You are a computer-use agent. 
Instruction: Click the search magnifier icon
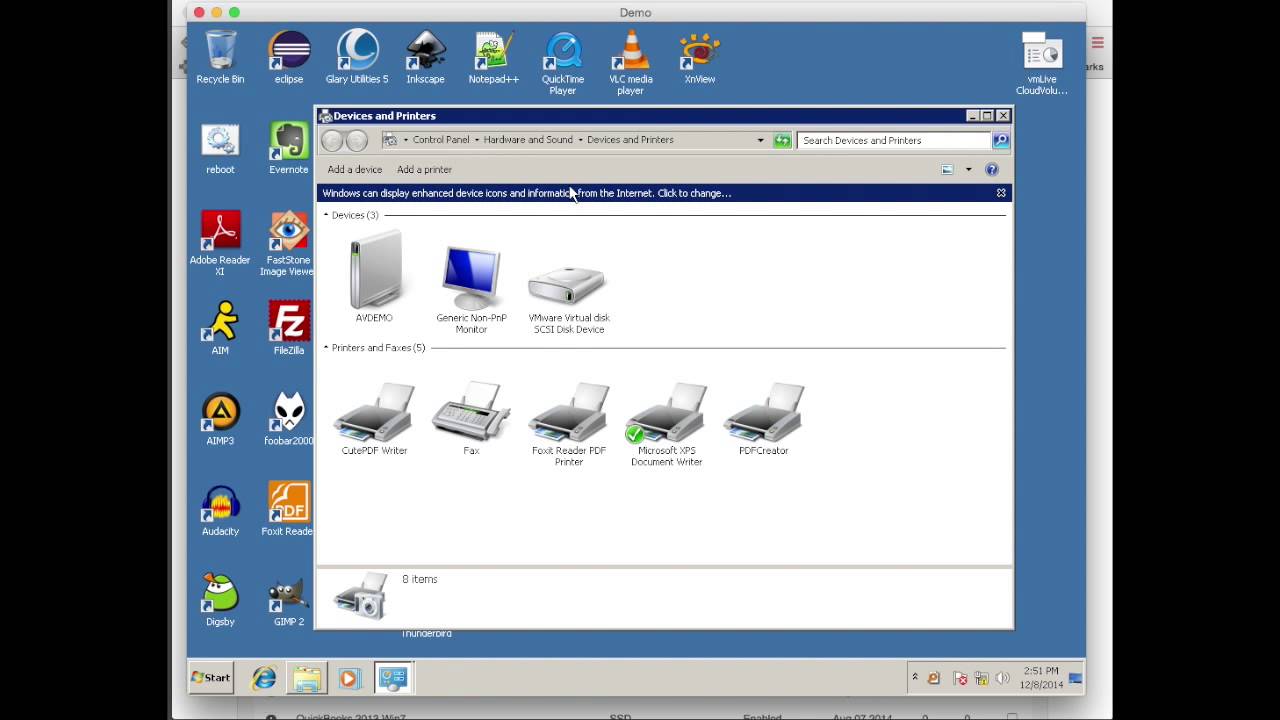pos(1000,140)
